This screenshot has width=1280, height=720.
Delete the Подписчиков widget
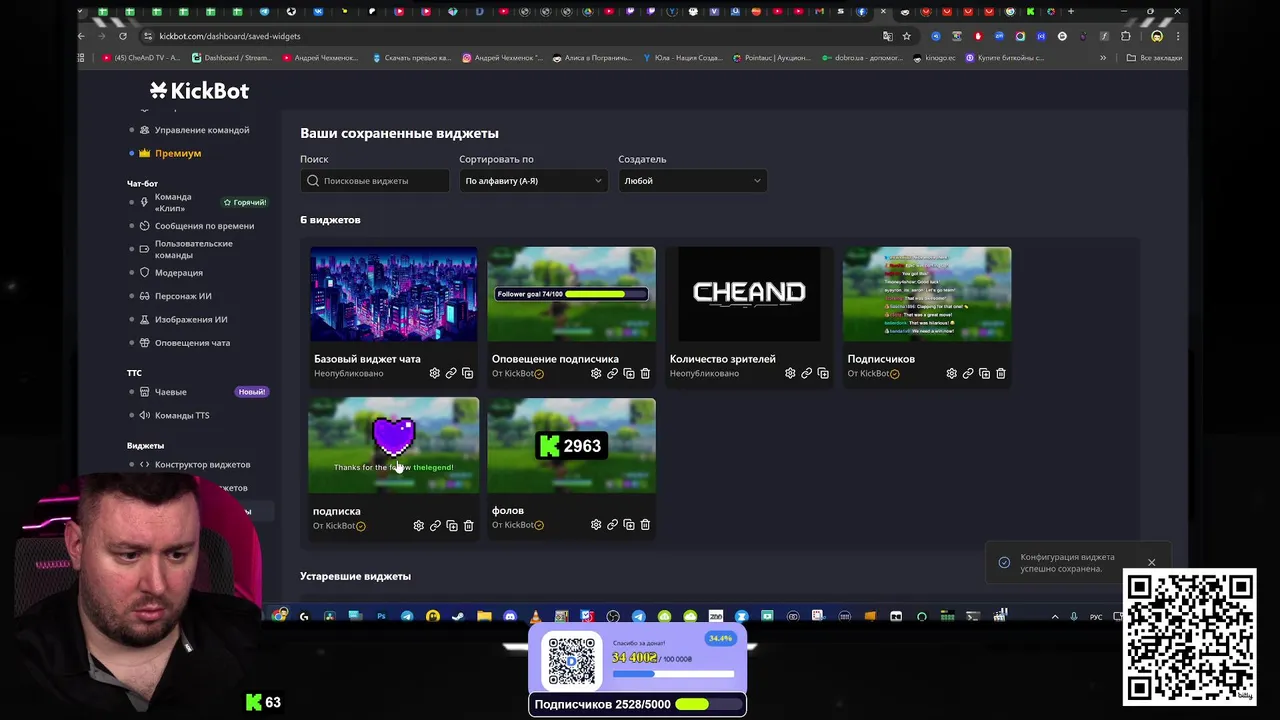1001,373
